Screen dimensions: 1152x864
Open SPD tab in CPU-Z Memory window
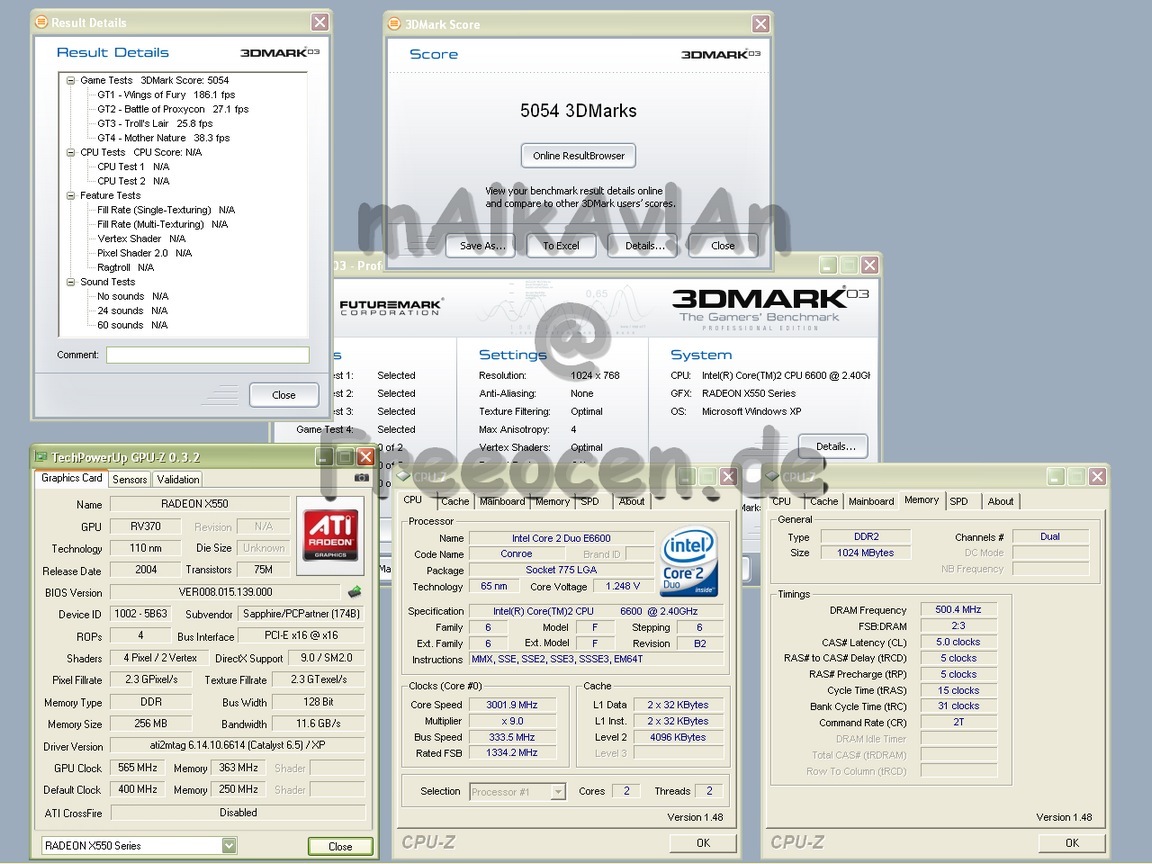959,501
